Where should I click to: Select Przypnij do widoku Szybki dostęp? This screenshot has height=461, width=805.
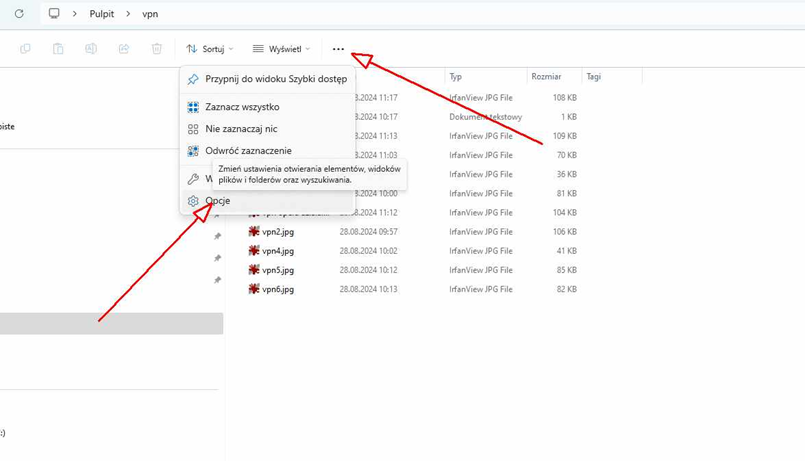(275, 79)
